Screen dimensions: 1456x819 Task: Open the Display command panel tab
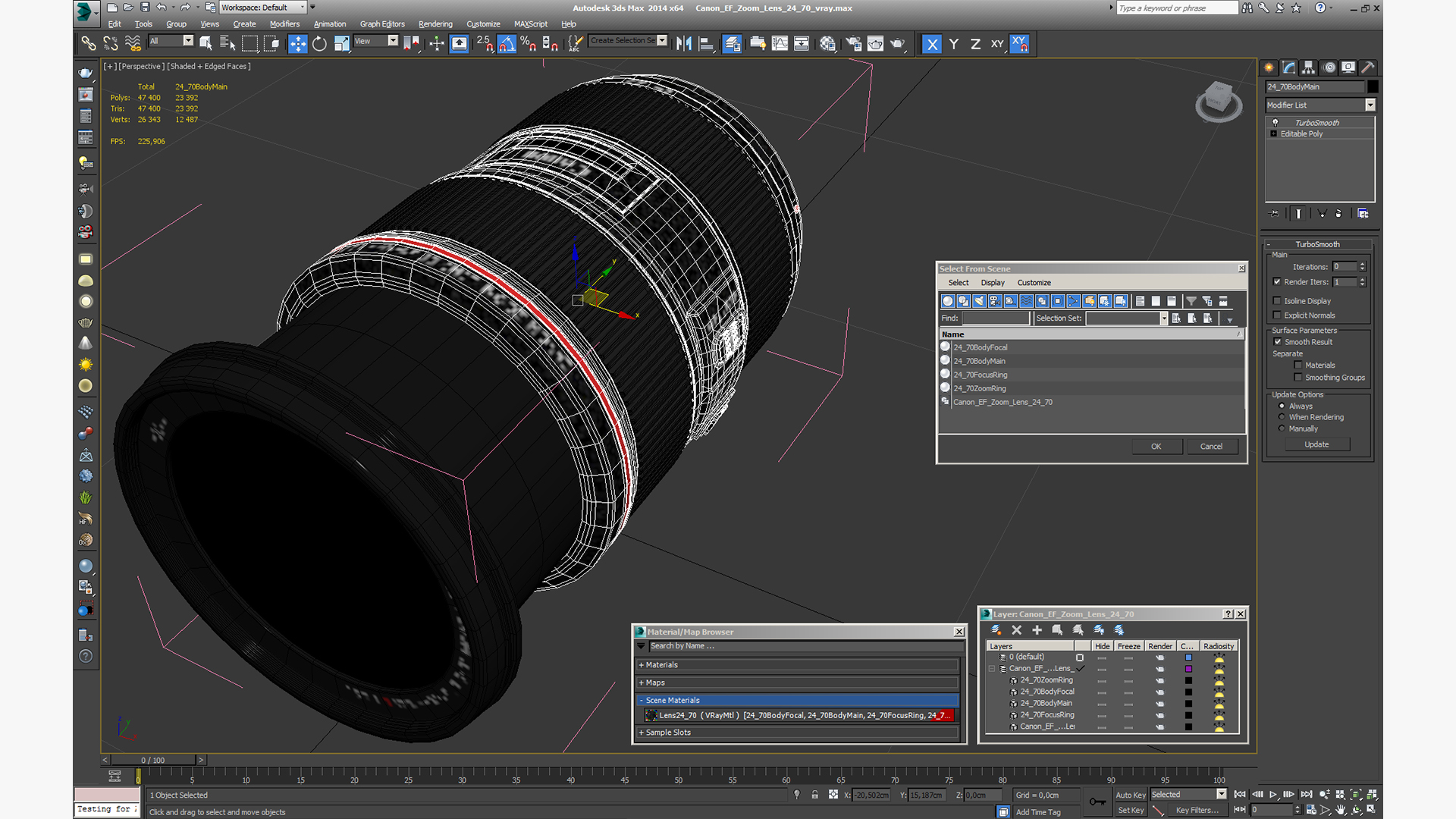coord(1348,67)
